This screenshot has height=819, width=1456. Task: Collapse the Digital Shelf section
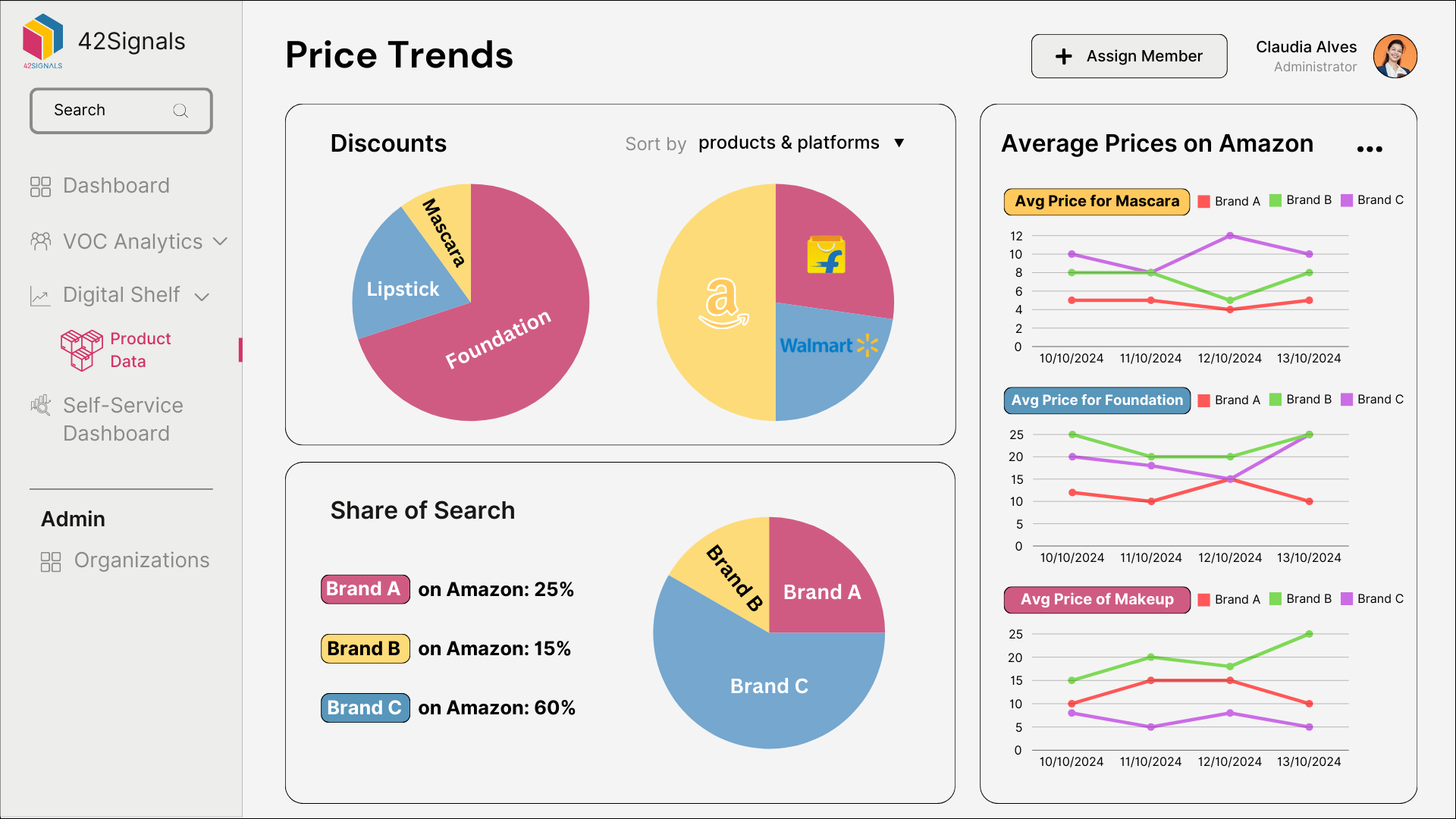pos(202,297)
